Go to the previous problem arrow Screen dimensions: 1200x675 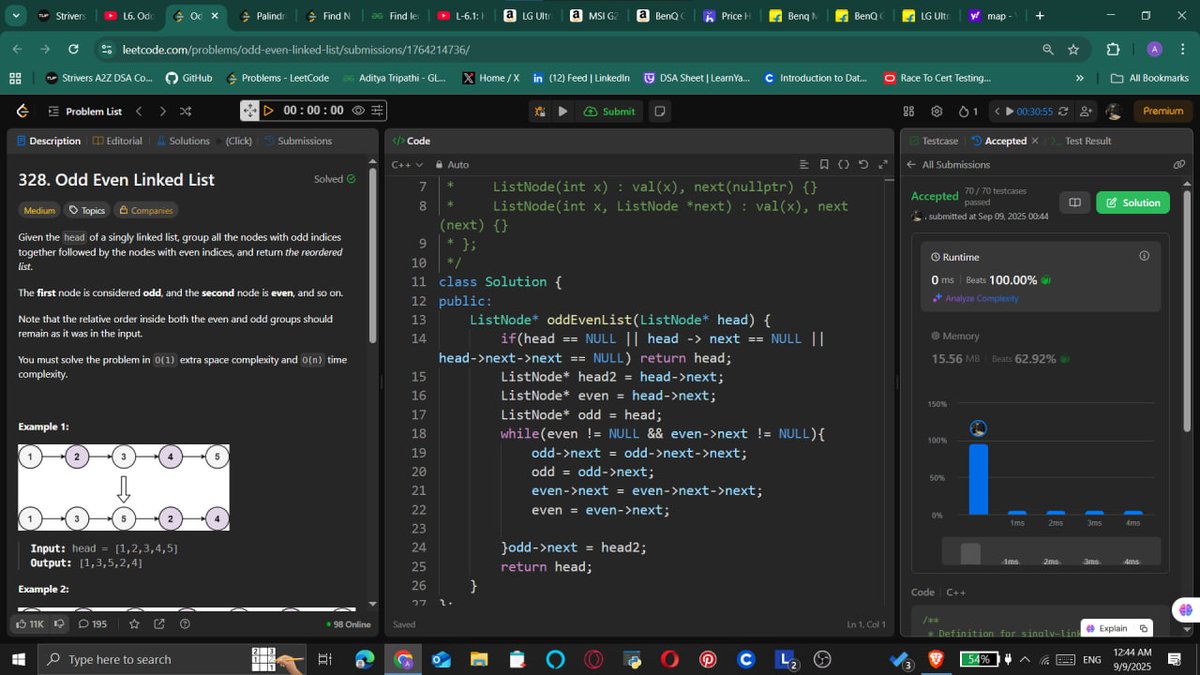139,111
